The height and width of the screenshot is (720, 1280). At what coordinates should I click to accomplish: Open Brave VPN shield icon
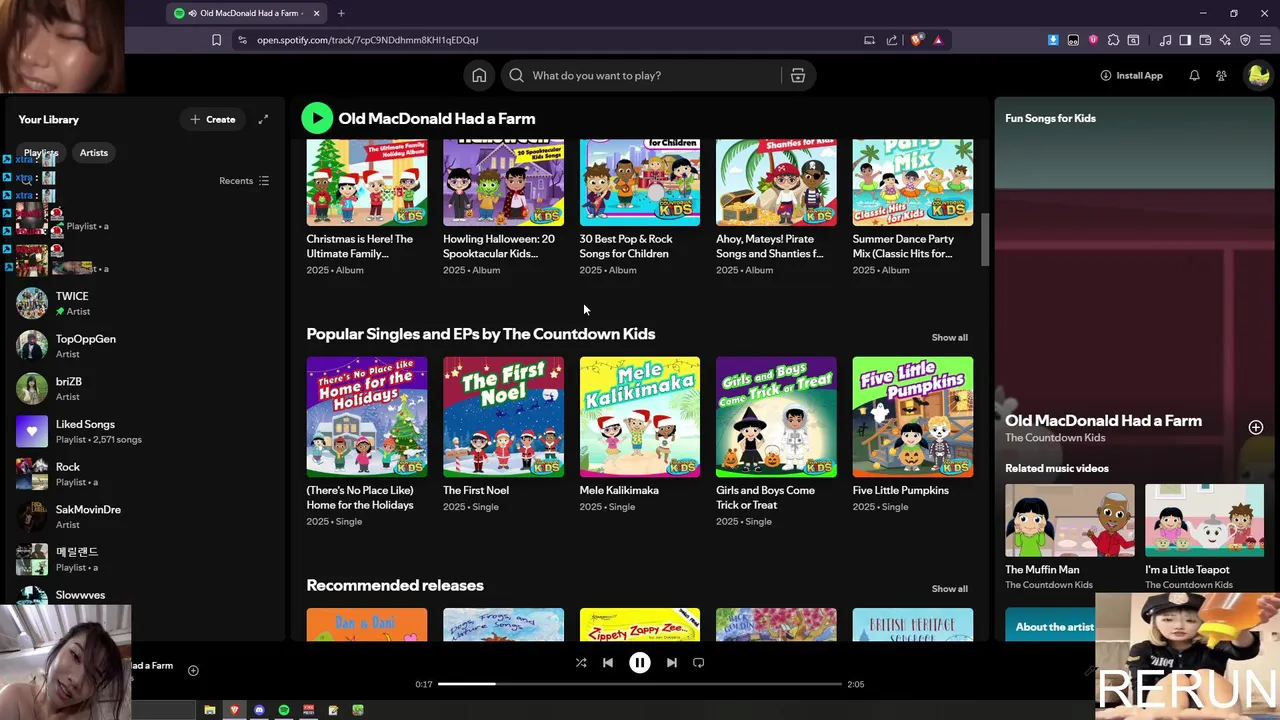(1245, 40)
